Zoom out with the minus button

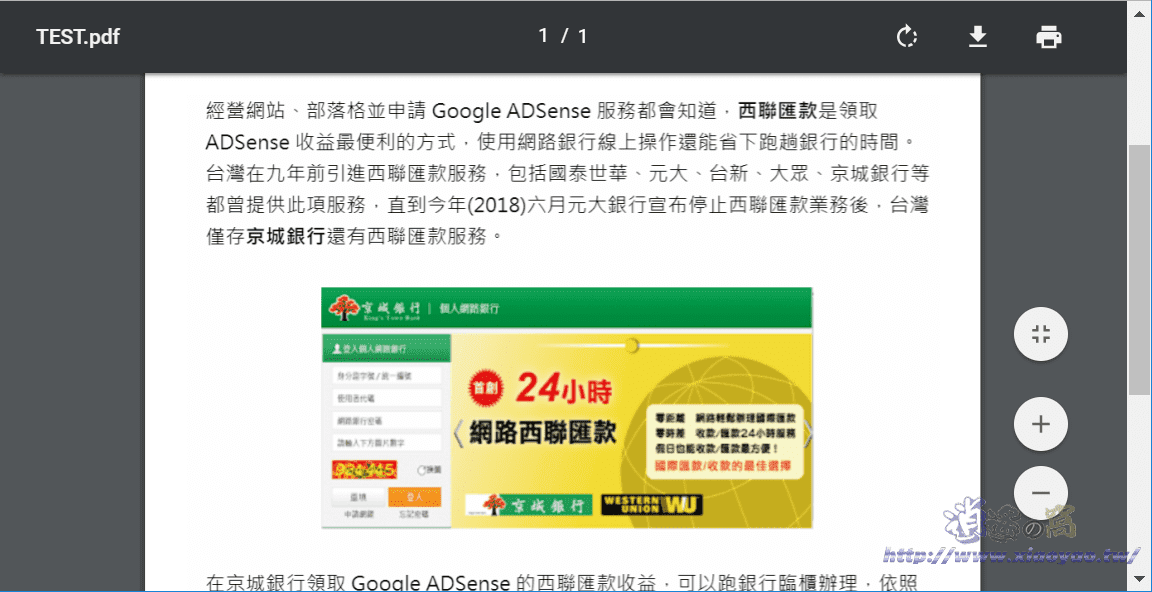tap(1040, 493)
